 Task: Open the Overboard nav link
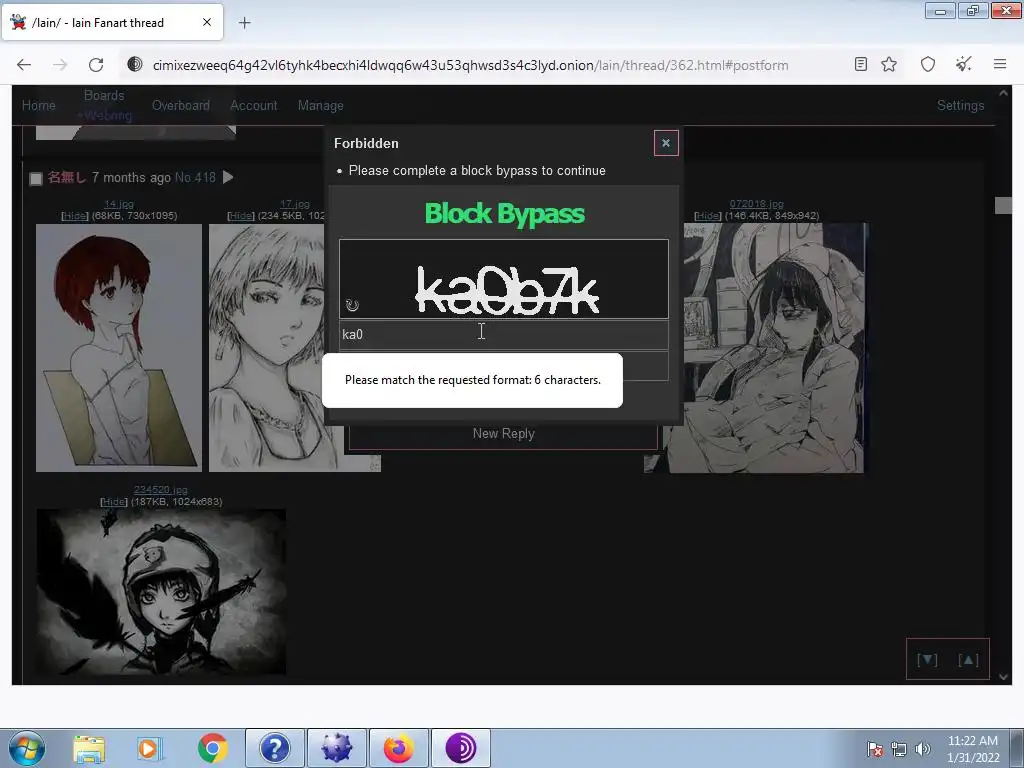point(181,105)
